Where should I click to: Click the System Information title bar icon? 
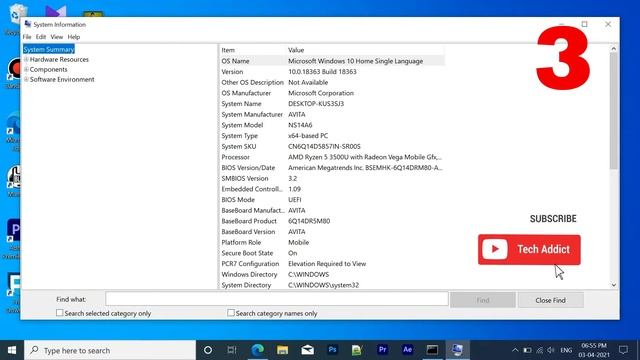27,24
